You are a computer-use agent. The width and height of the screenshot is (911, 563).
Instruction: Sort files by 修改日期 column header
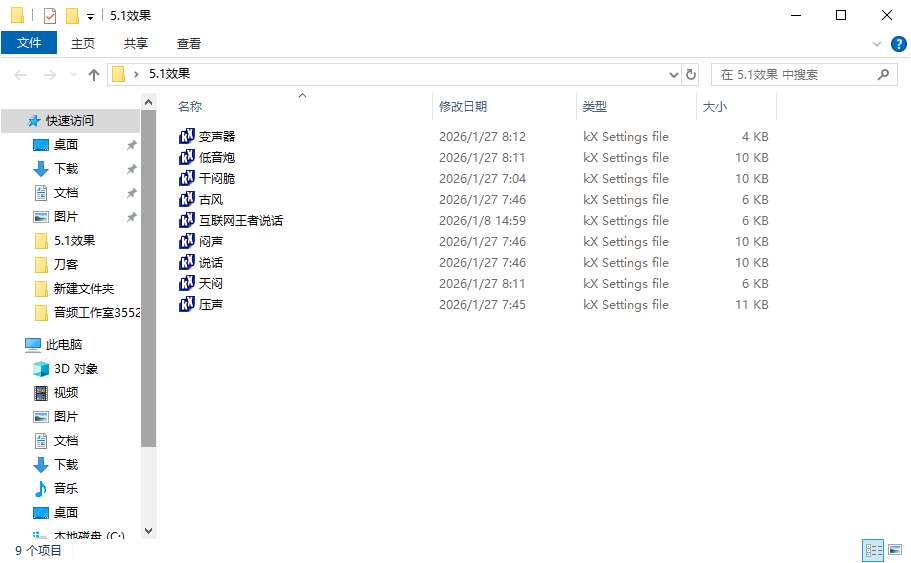[x=463, y=106]
